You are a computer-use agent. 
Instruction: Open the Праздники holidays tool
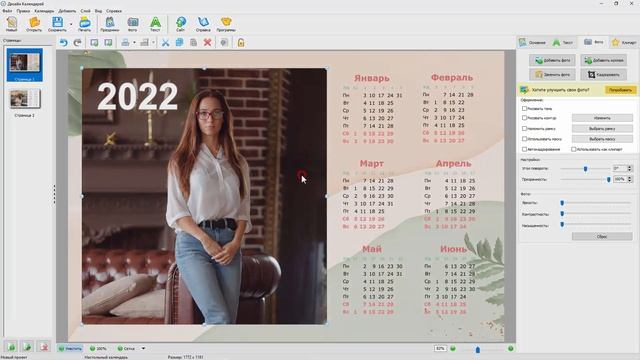(x=110, y=24)
